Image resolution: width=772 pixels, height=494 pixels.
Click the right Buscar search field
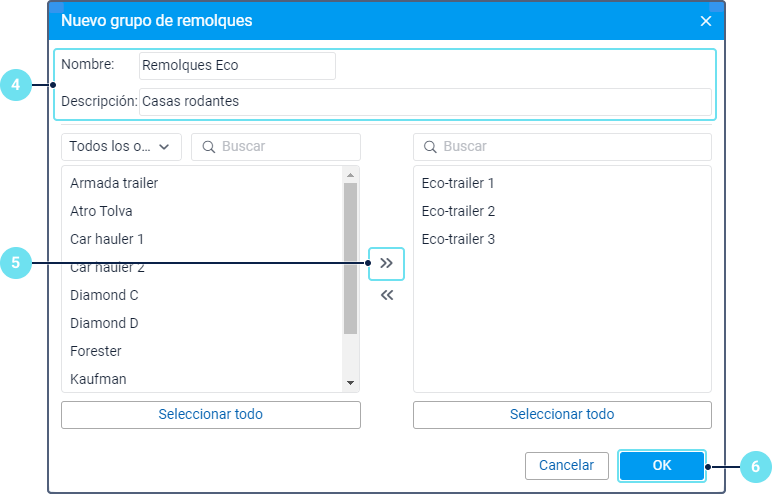pyautogui.click(x=562, y=147)
